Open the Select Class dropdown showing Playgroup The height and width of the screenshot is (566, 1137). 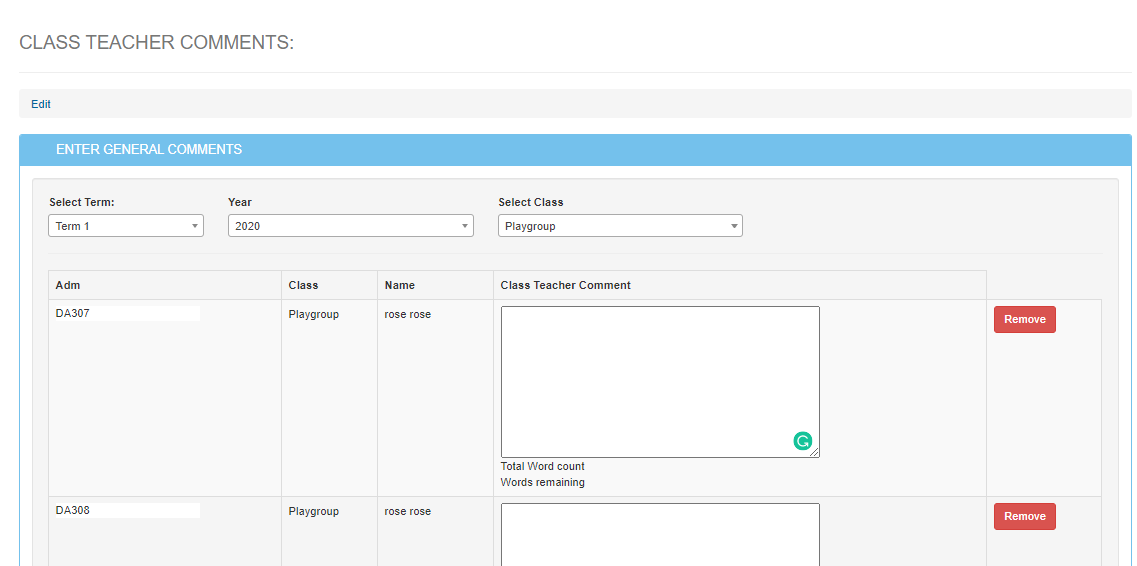click(620, 226)
